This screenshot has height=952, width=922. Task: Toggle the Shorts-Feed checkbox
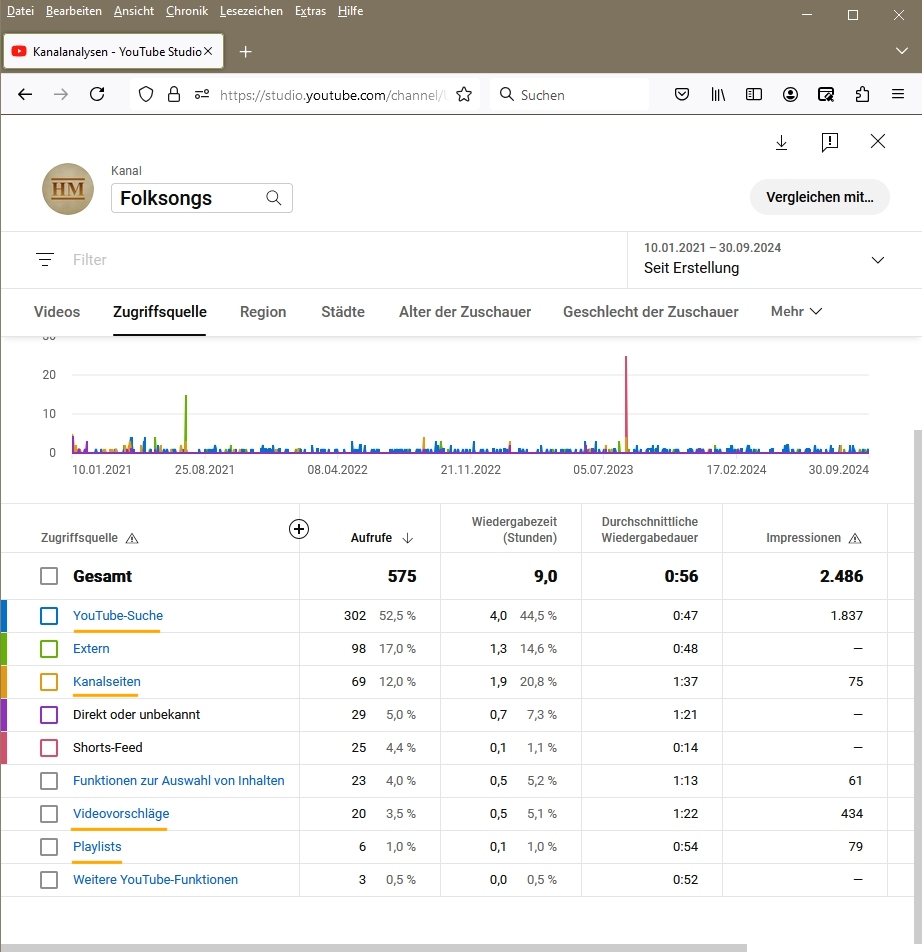click(49, 747)
